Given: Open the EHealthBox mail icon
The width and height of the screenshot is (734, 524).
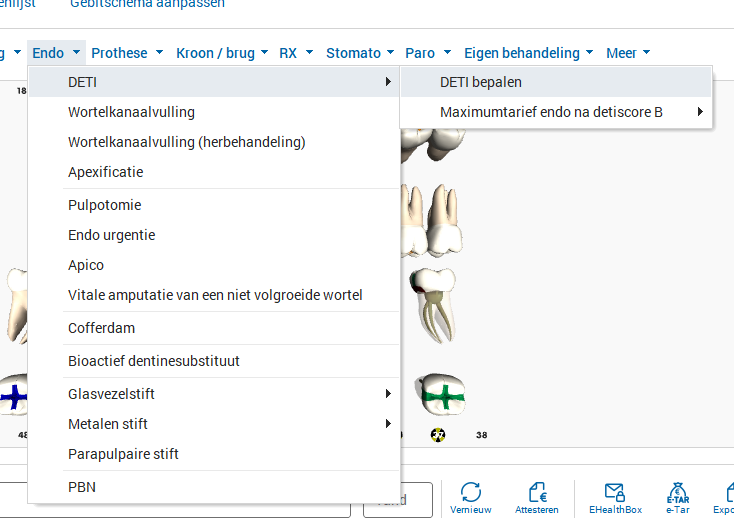Looking at the screenshot, I should click(x=615, y=493).
